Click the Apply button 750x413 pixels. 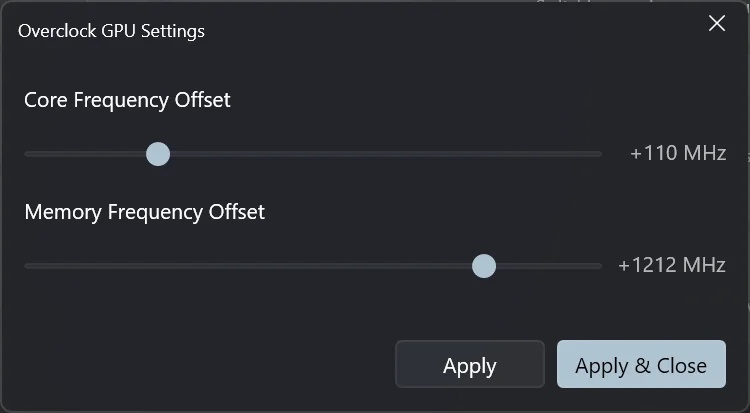469,365
